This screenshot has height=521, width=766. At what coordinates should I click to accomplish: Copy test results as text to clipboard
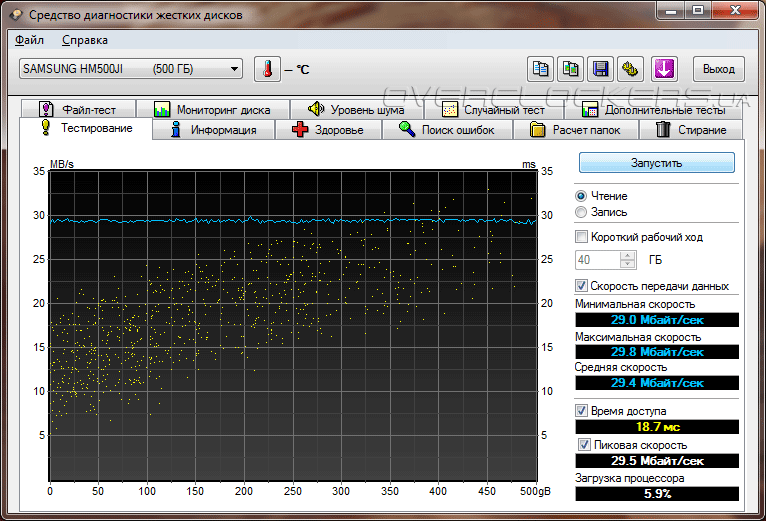540,69
